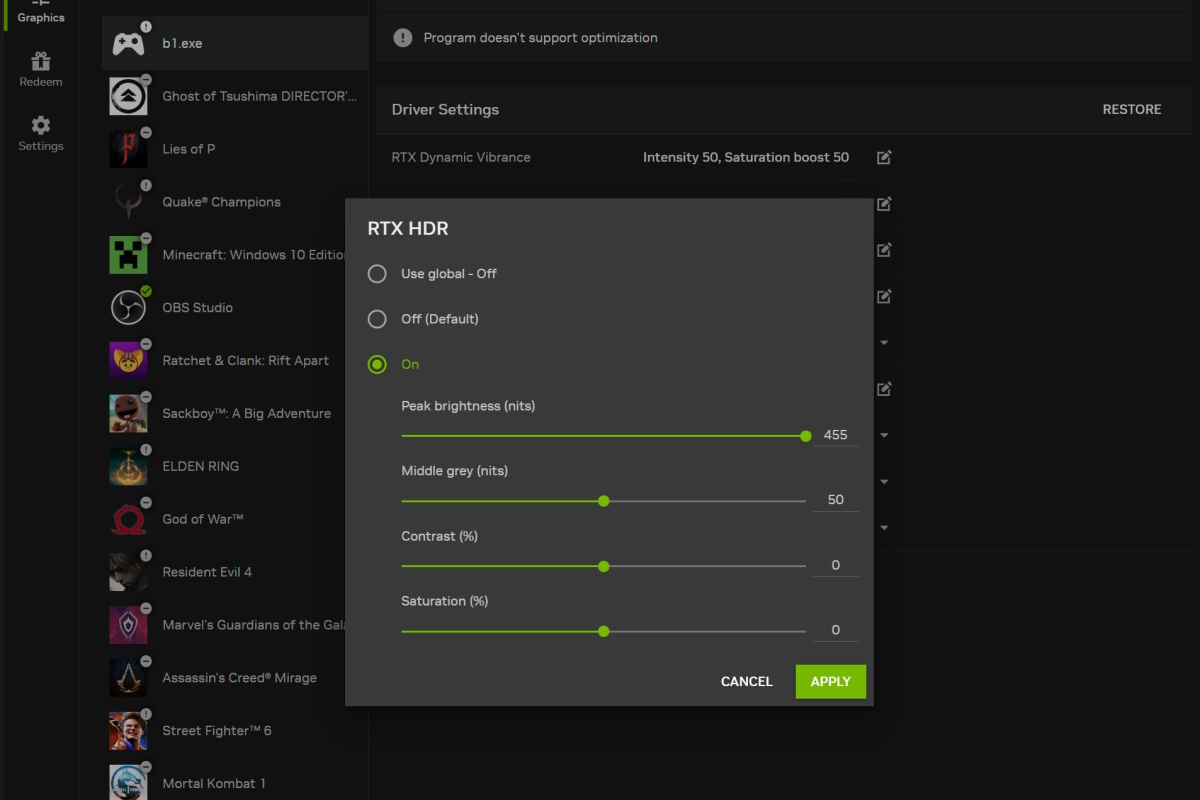Click the Peak brightness slider handle
Screen dimensions: 1200x800
[806, 436]
